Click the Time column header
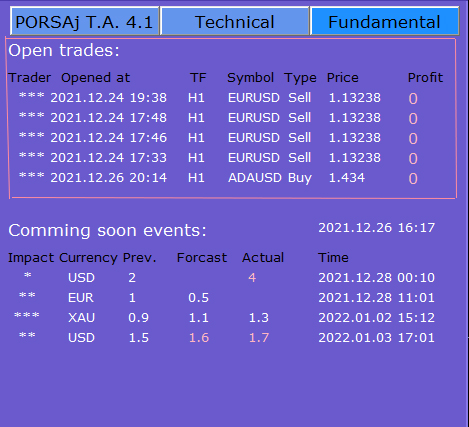Screen dimensions: 469x427 333,258
